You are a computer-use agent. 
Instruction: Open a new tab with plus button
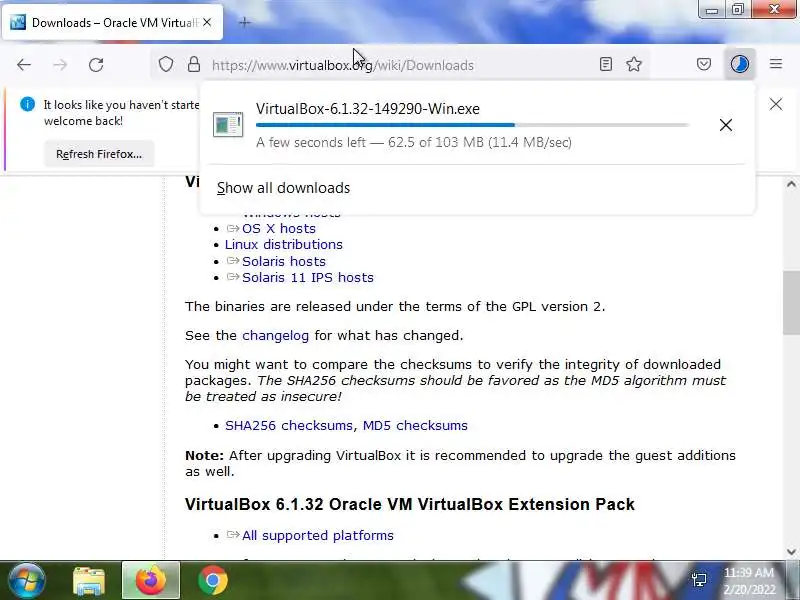click(244, 22)
